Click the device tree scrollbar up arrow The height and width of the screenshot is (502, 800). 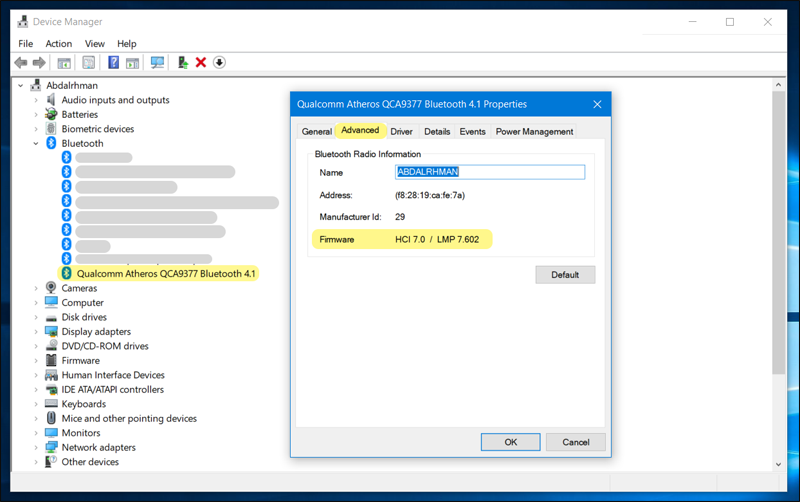[x=778, y=85]
